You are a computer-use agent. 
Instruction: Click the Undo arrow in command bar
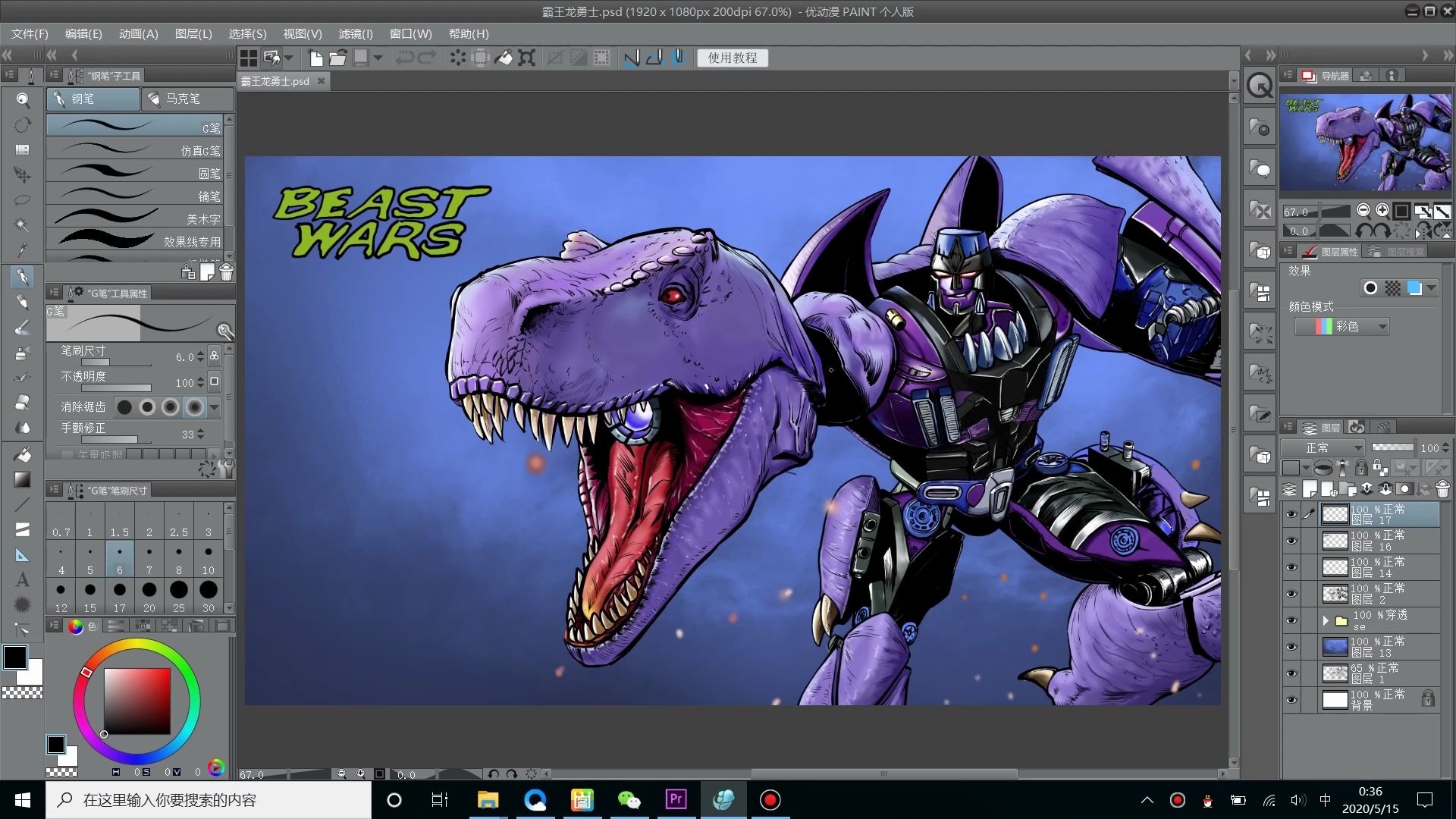(405, 58)
